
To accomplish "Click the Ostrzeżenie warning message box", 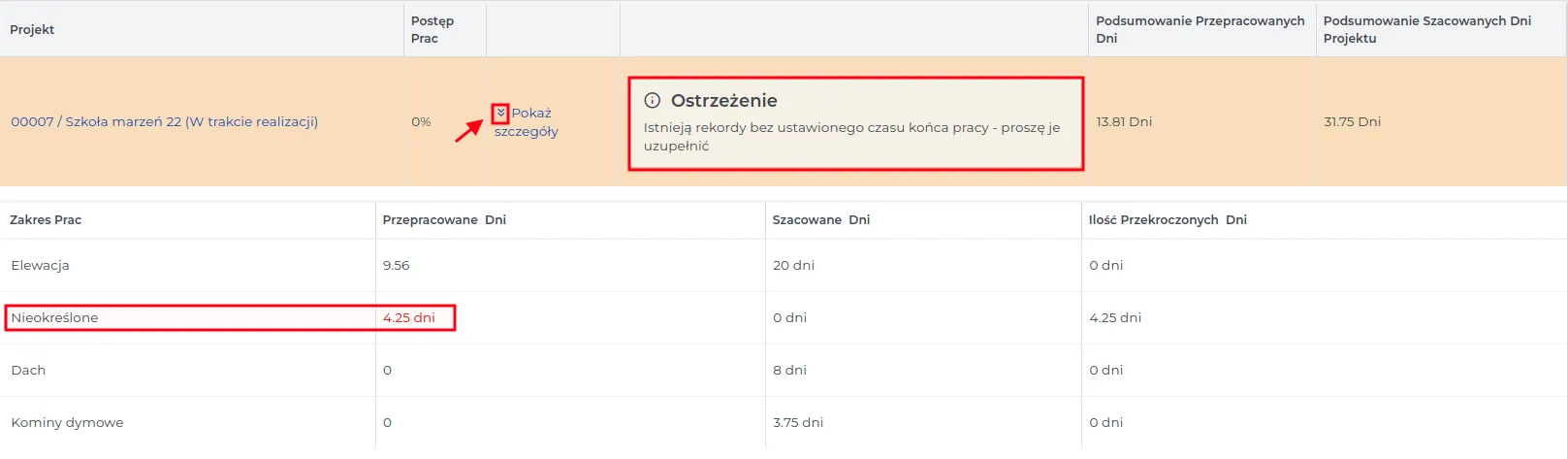I will (855, 123).
